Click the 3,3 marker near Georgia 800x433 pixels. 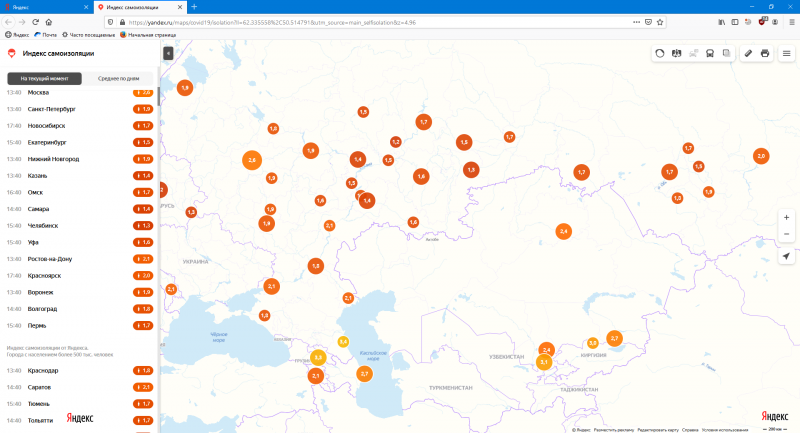point(318,357)
